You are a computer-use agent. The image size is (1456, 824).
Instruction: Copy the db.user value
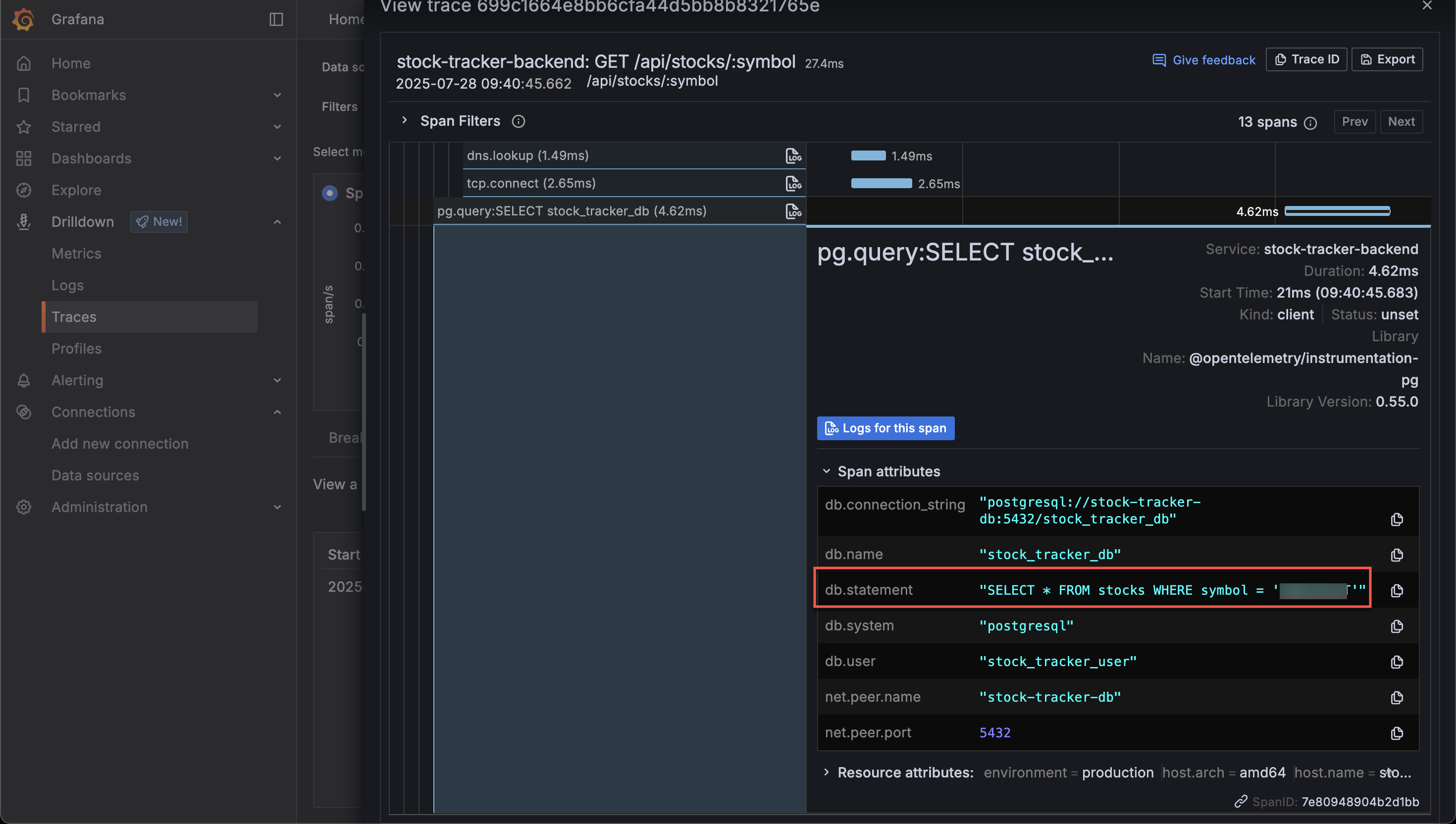1397,662
